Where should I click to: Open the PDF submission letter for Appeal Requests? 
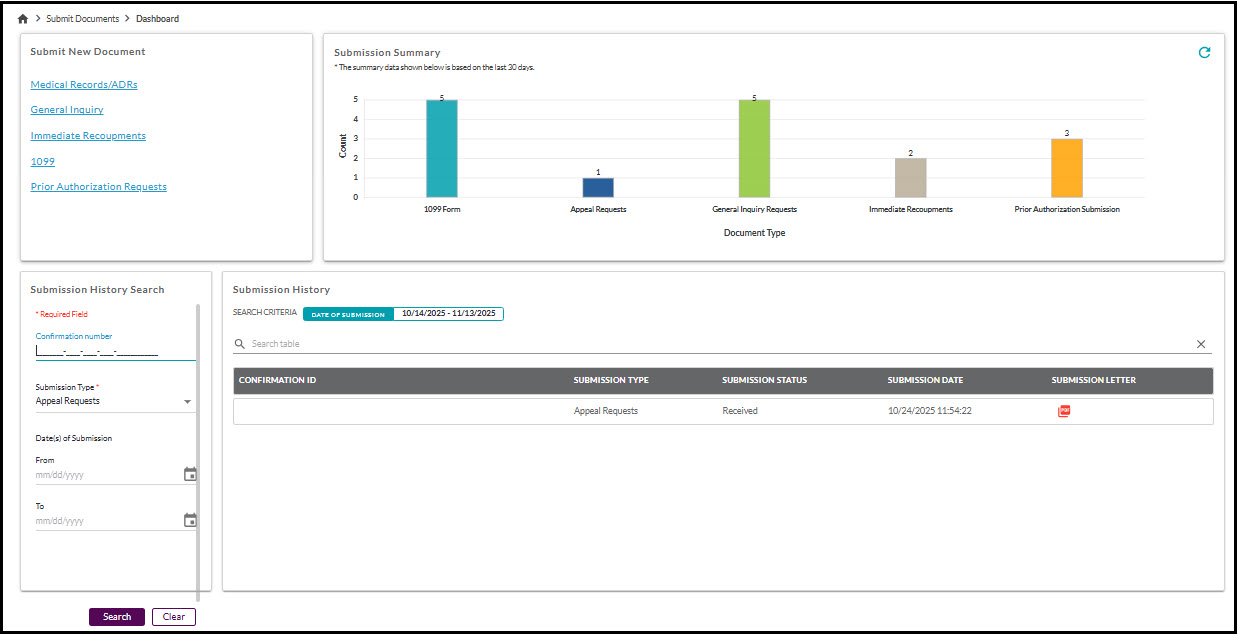[1063, 410]
